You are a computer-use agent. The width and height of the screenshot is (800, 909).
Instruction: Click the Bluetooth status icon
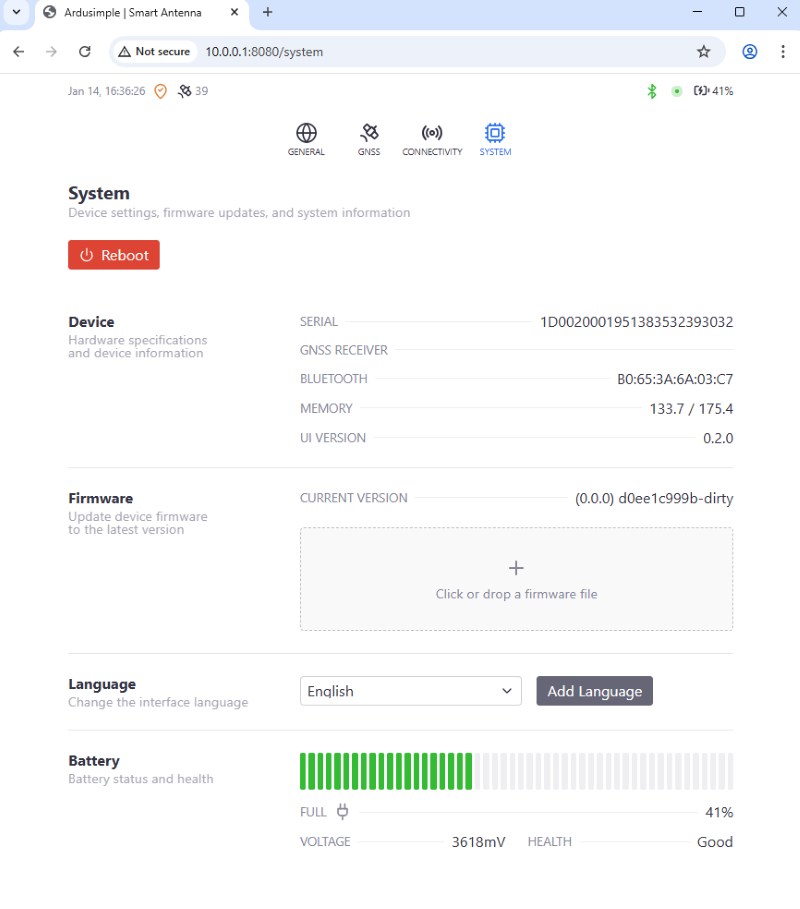[x=652, y=91]
